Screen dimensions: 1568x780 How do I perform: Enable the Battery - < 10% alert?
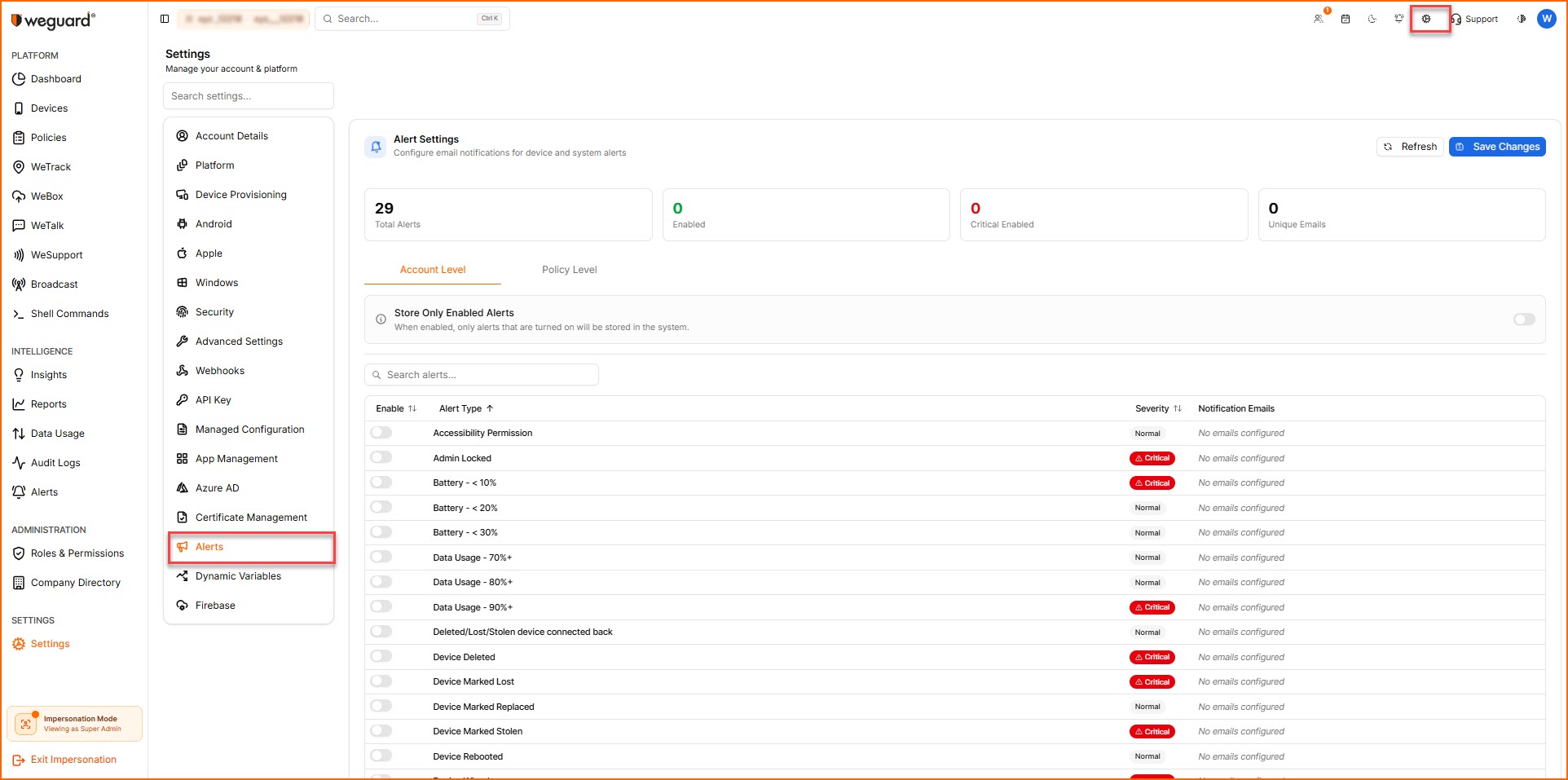click(x=381, y=483)
